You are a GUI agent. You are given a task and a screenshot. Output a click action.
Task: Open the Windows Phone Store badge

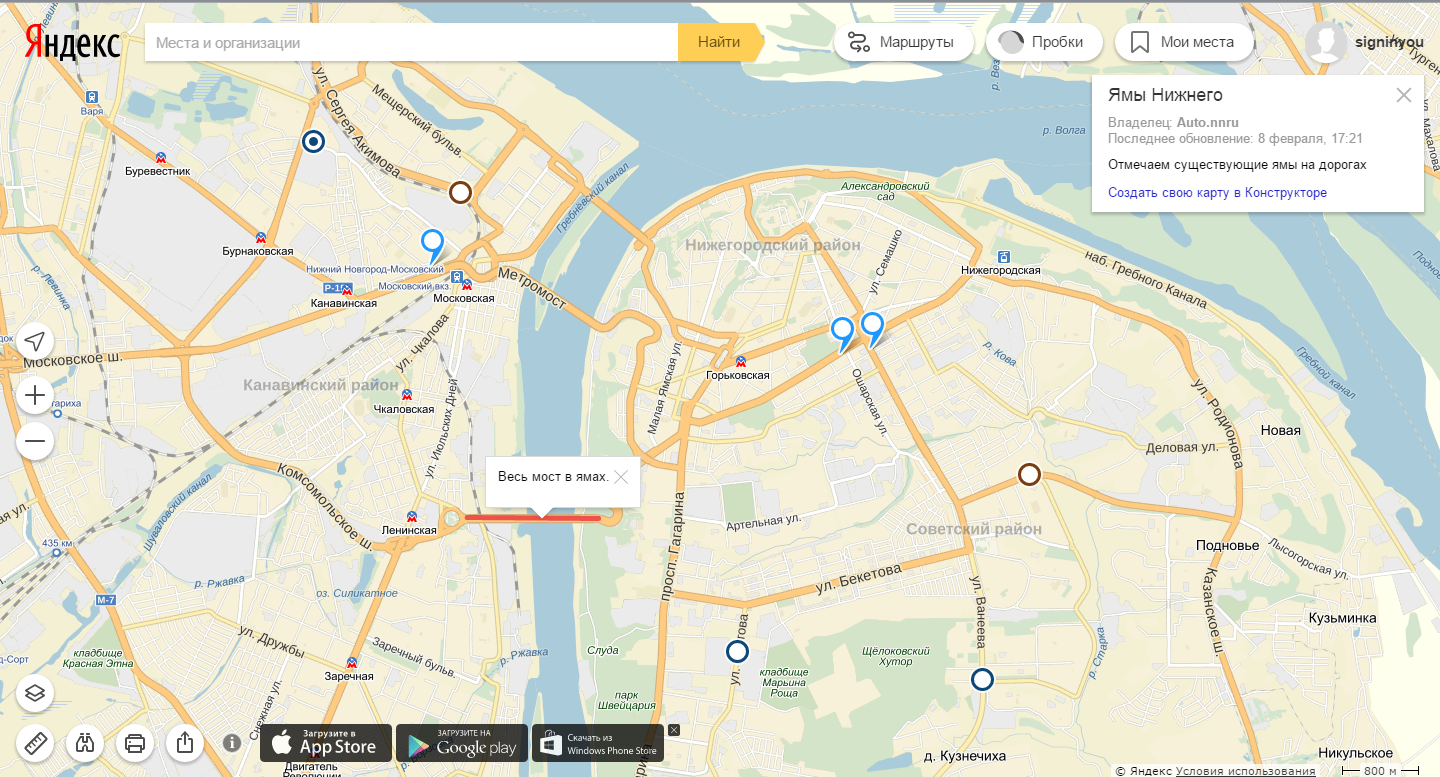598,743
